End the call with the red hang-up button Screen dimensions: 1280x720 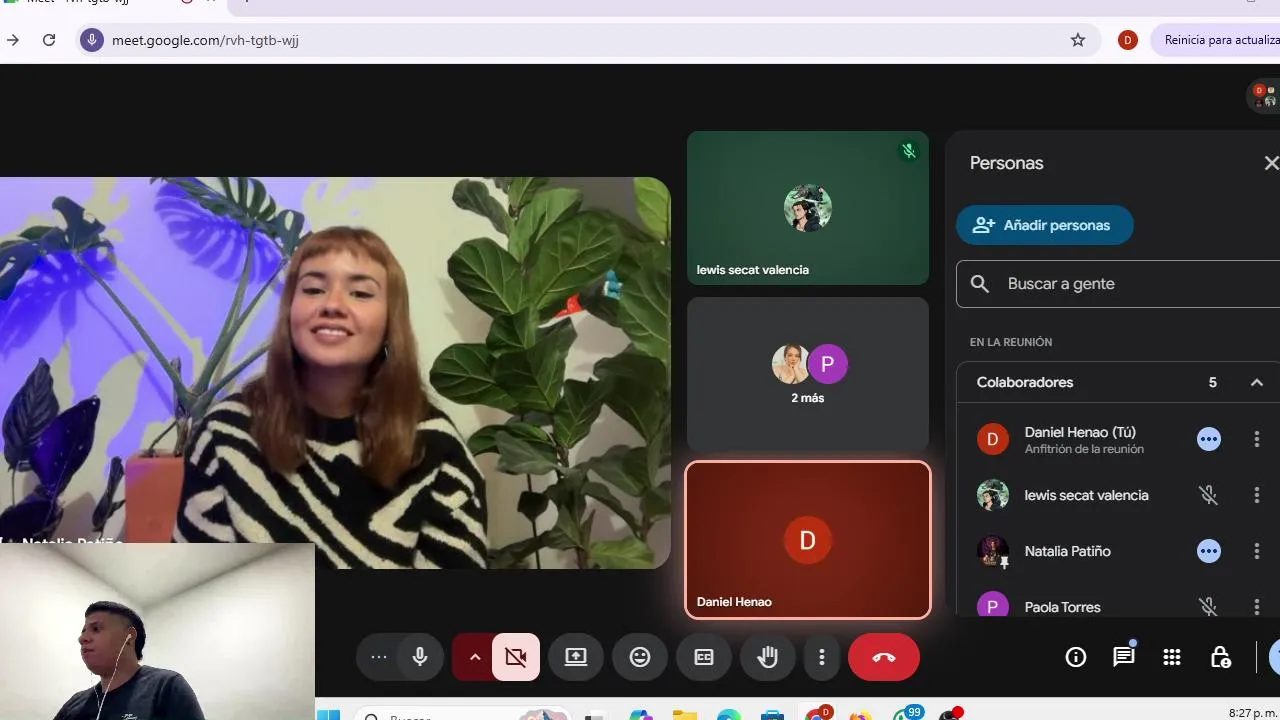pyautogui.click(x=884, y=657)
